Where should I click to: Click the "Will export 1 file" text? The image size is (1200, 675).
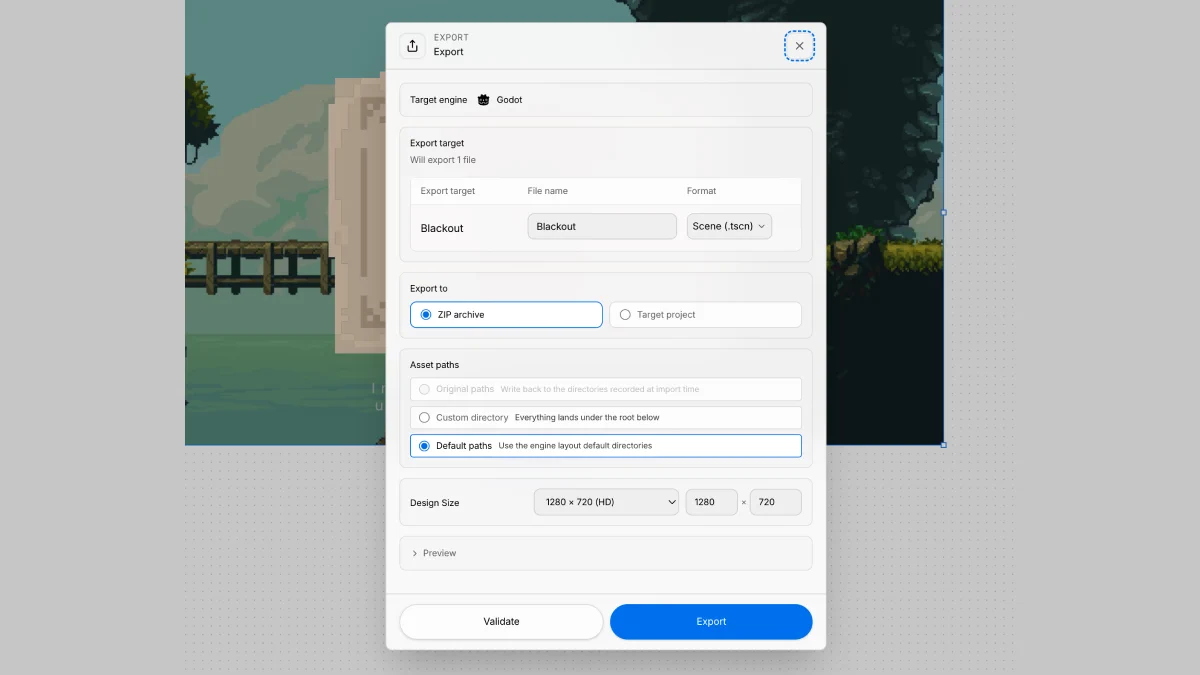pyautogui.click(x=443, y=160)
